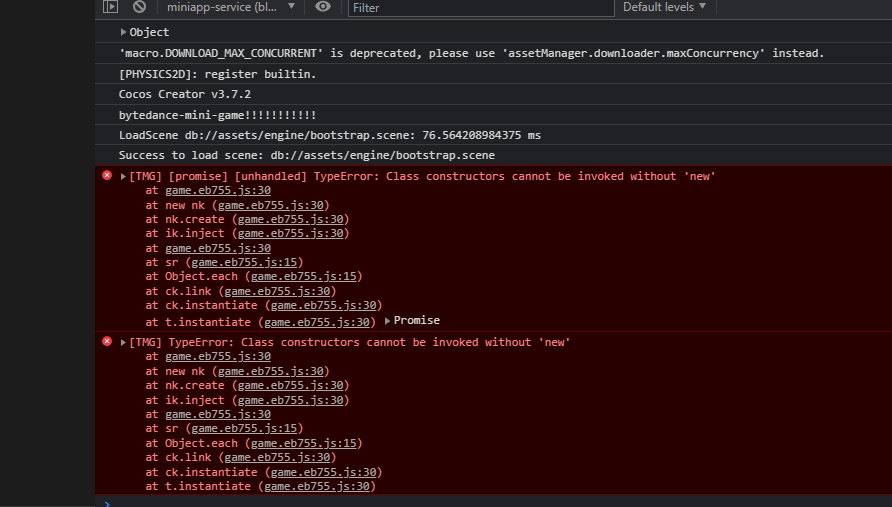
Task: Select the 'Cocos Creator v3.7.2' log line
Action: pyautogui.click(x=185, y=94)
